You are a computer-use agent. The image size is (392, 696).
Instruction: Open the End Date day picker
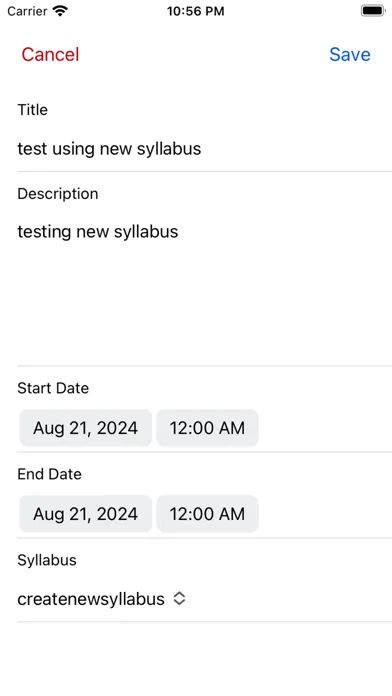(86, 514)
